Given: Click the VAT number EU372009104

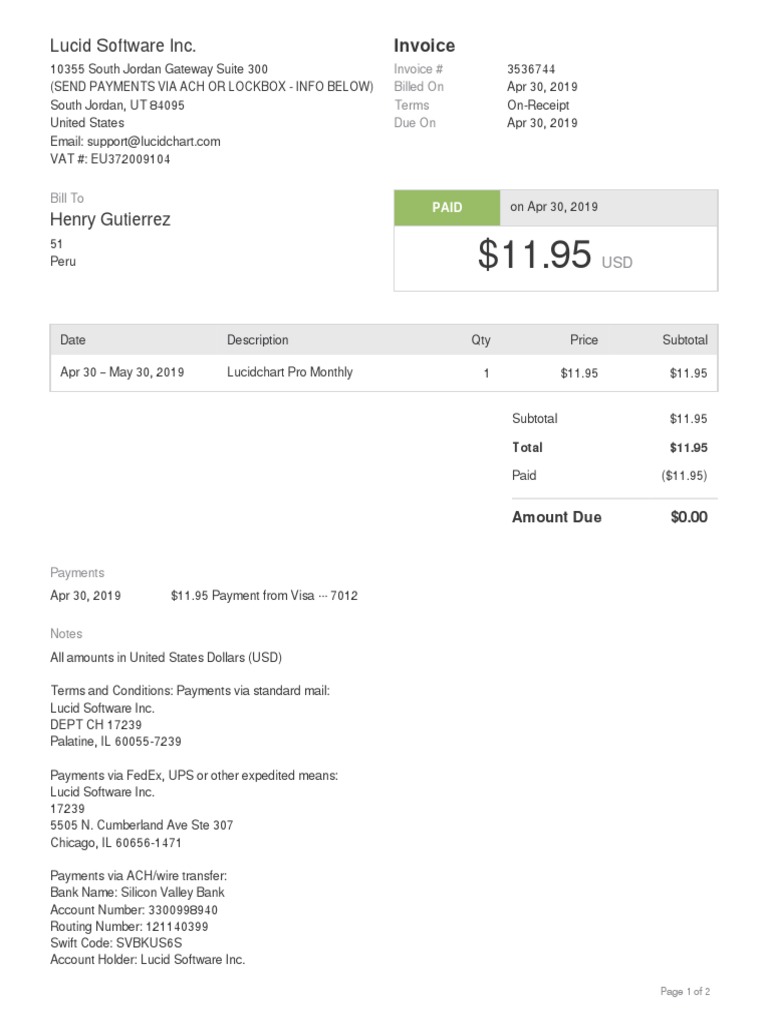Looking at the screenshot, I should 110,159.
